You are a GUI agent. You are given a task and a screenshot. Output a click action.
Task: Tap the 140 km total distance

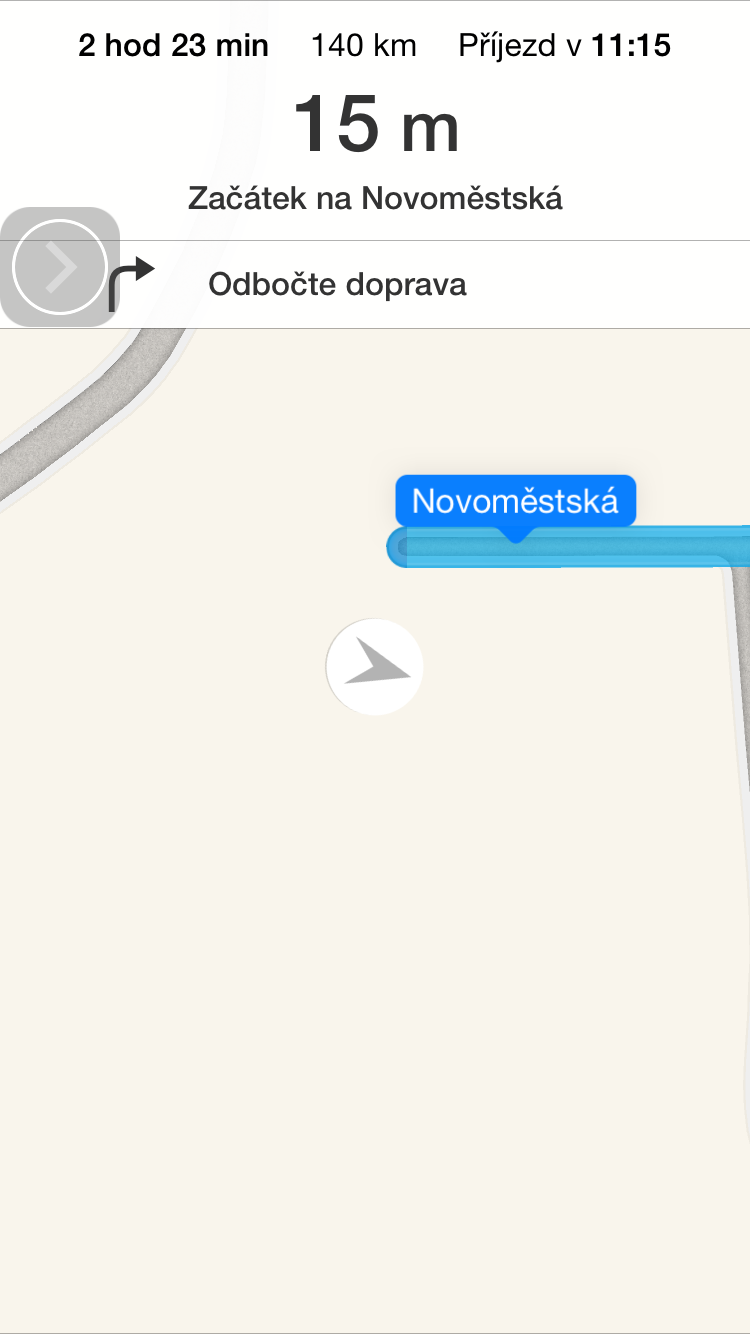tap(364, 45)
